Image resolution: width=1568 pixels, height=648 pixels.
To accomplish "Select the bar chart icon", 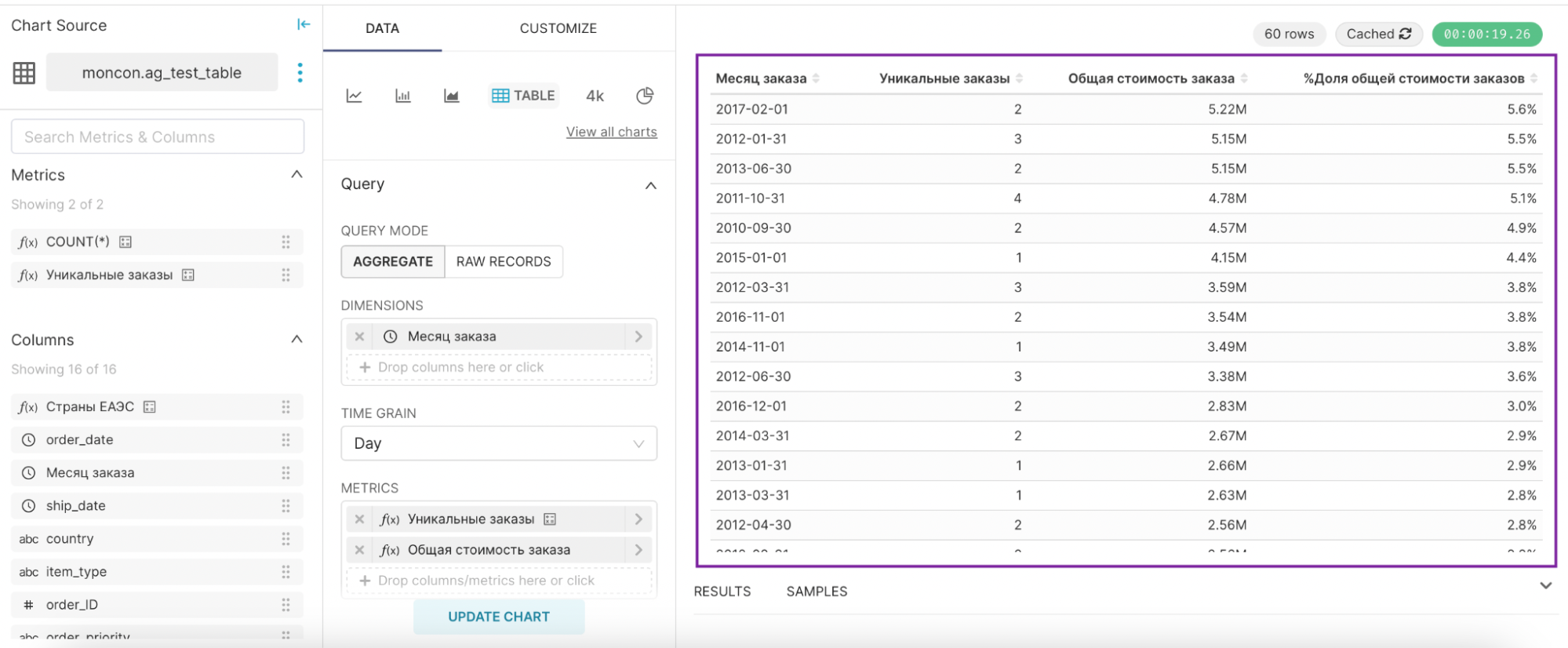I will pos(402,96).
